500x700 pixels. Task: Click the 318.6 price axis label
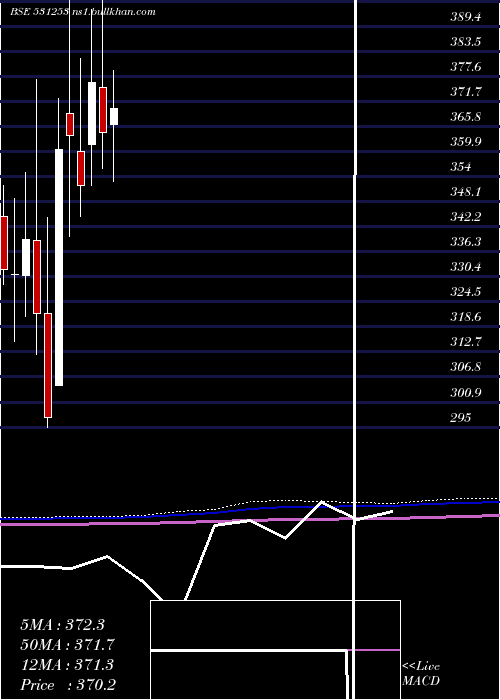point(466,317)
